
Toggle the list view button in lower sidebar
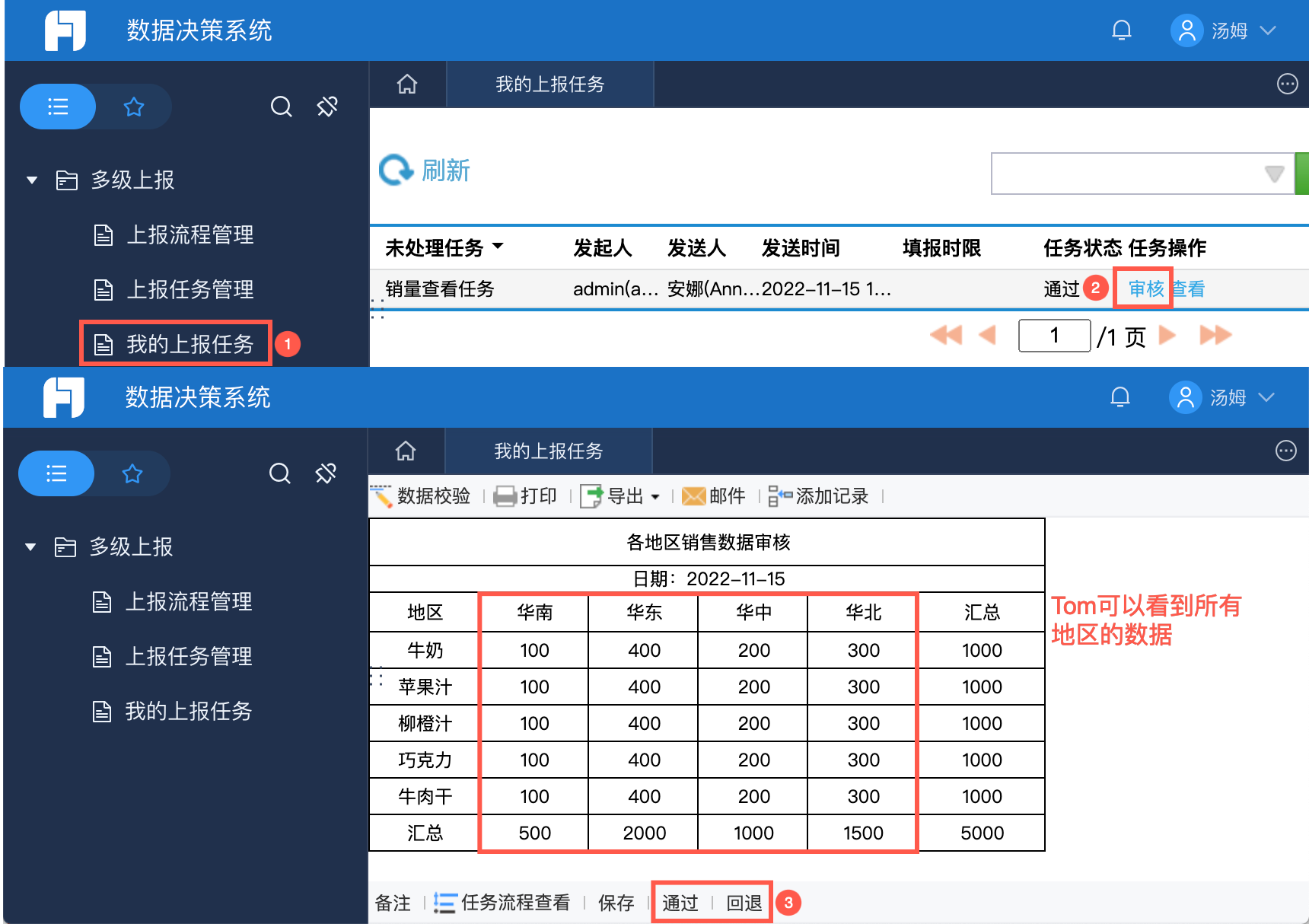click(56, 473)
